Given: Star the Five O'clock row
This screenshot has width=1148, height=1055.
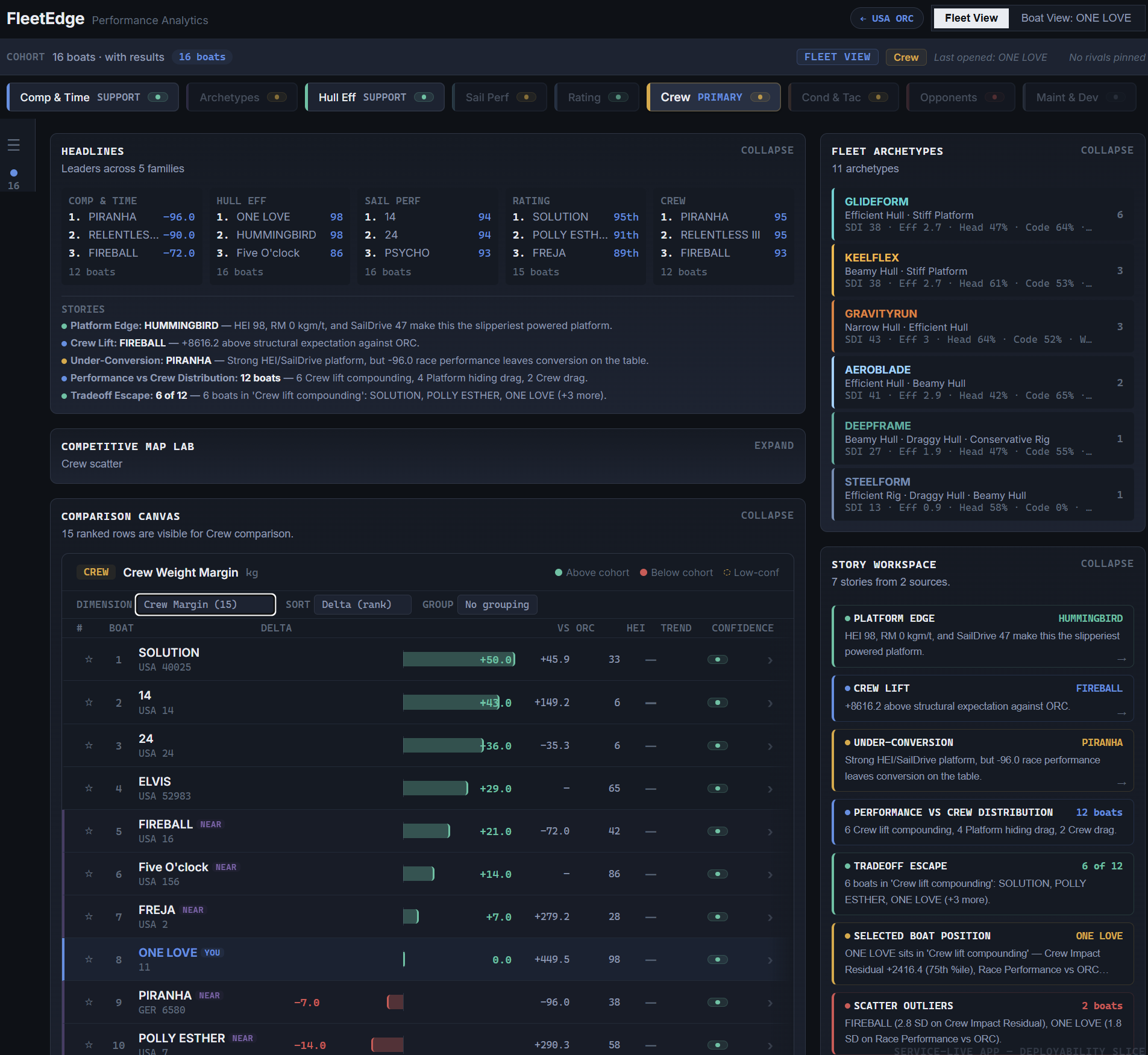Looking at the screenshot, I should [x=89, y=874].
